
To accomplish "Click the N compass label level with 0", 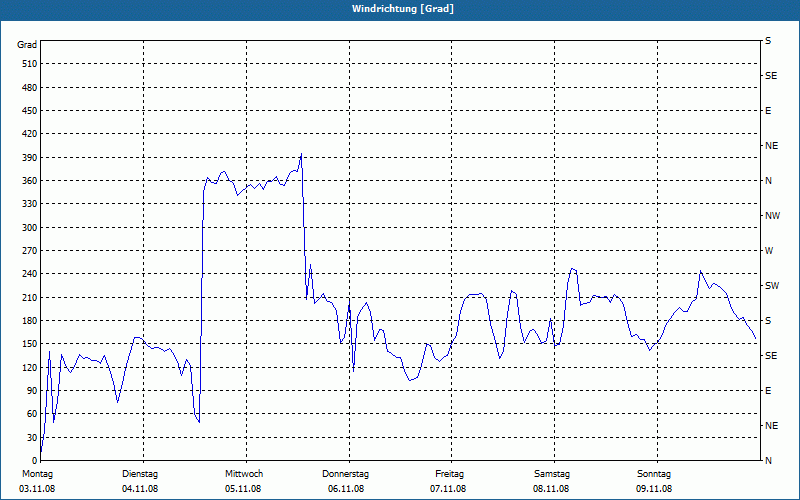I will [768, 461].
